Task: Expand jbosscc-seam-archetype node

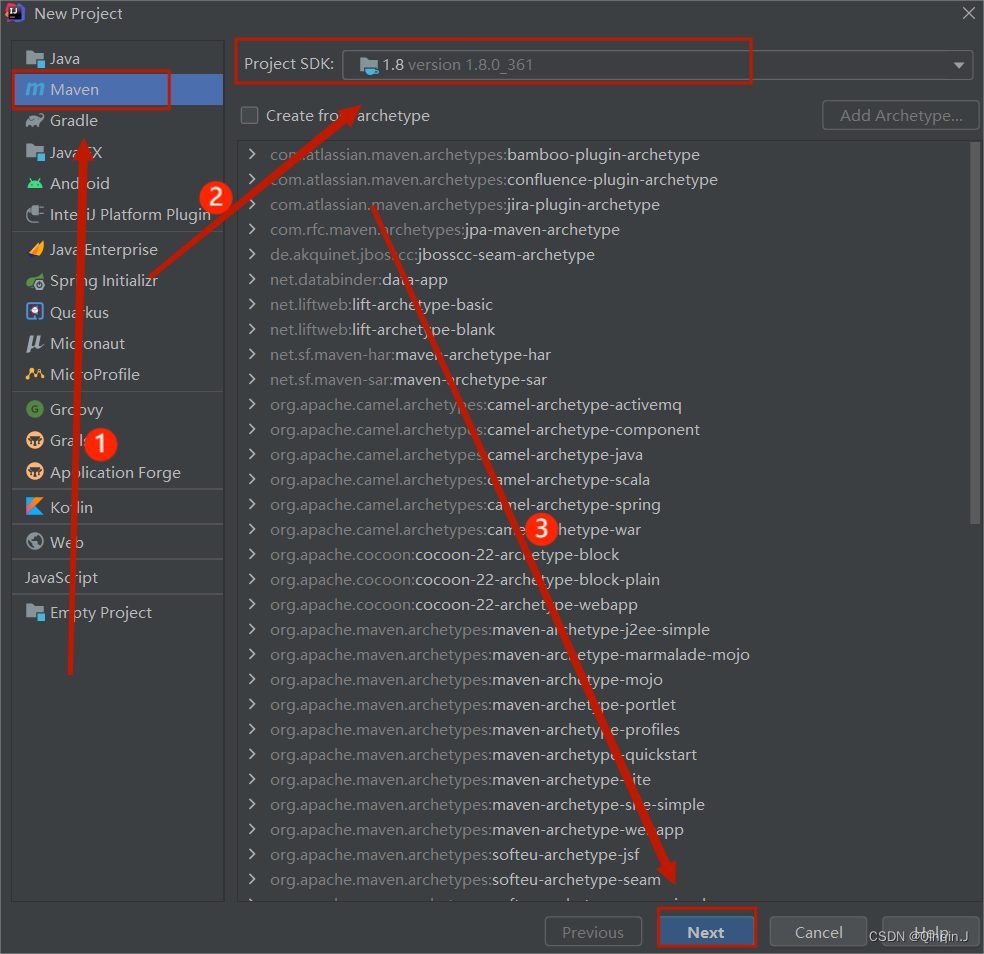Action: [x=252, y=254]
